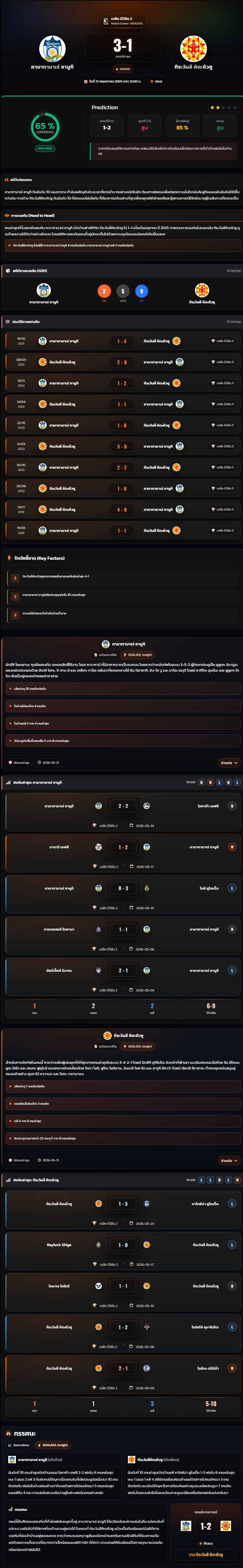243x1568 pixels.
Task: Click the Iwate opponent crest in the 0-3 form row
Action: click(x=146, y=888)
